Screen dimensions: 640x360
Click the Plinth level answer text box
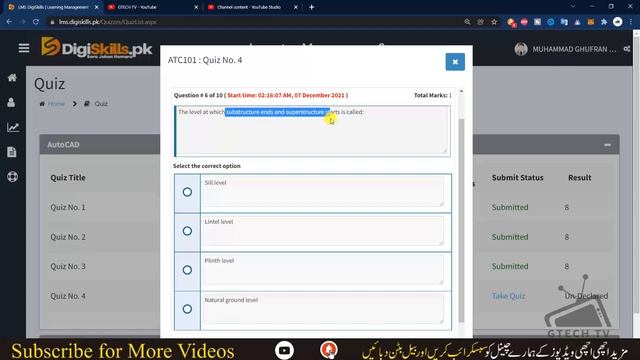324,269
